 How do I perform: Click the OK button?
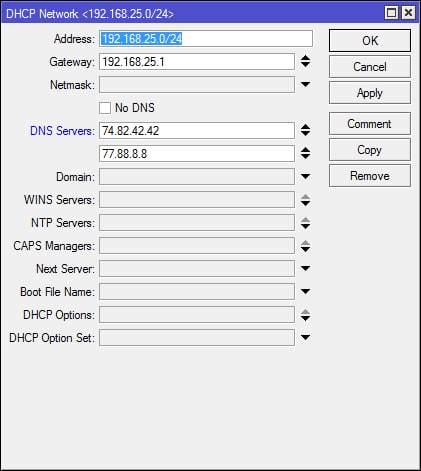(370, 40)
